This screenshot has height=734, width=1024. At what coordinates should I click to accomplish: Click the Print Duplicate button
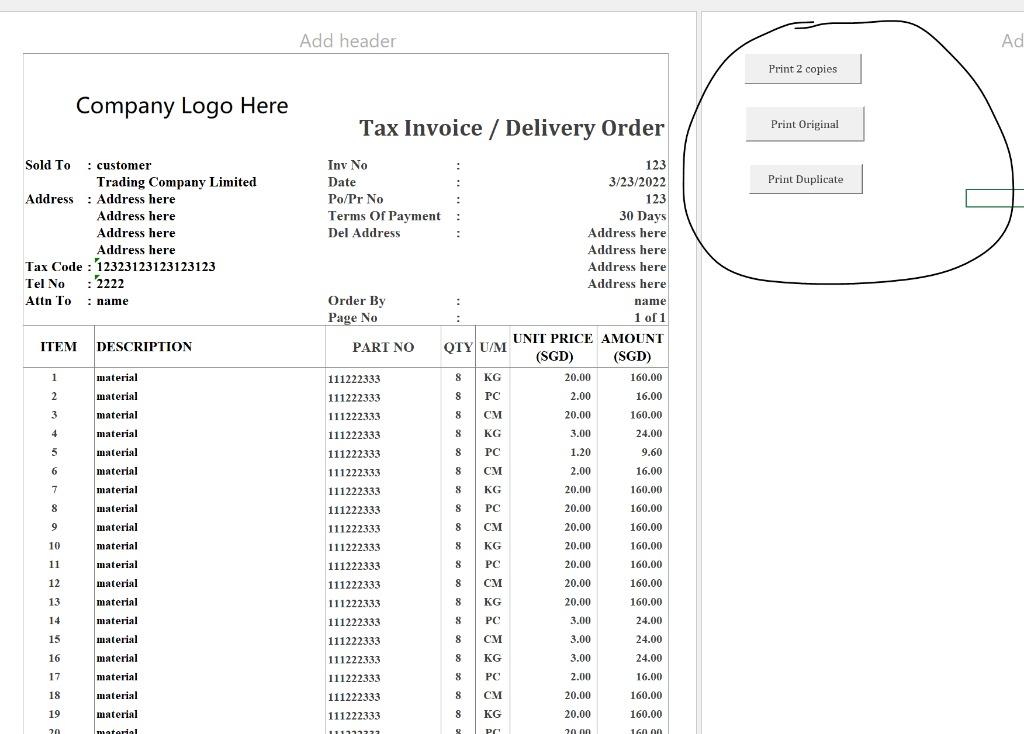pyautogui.click(x=805, y=178)
